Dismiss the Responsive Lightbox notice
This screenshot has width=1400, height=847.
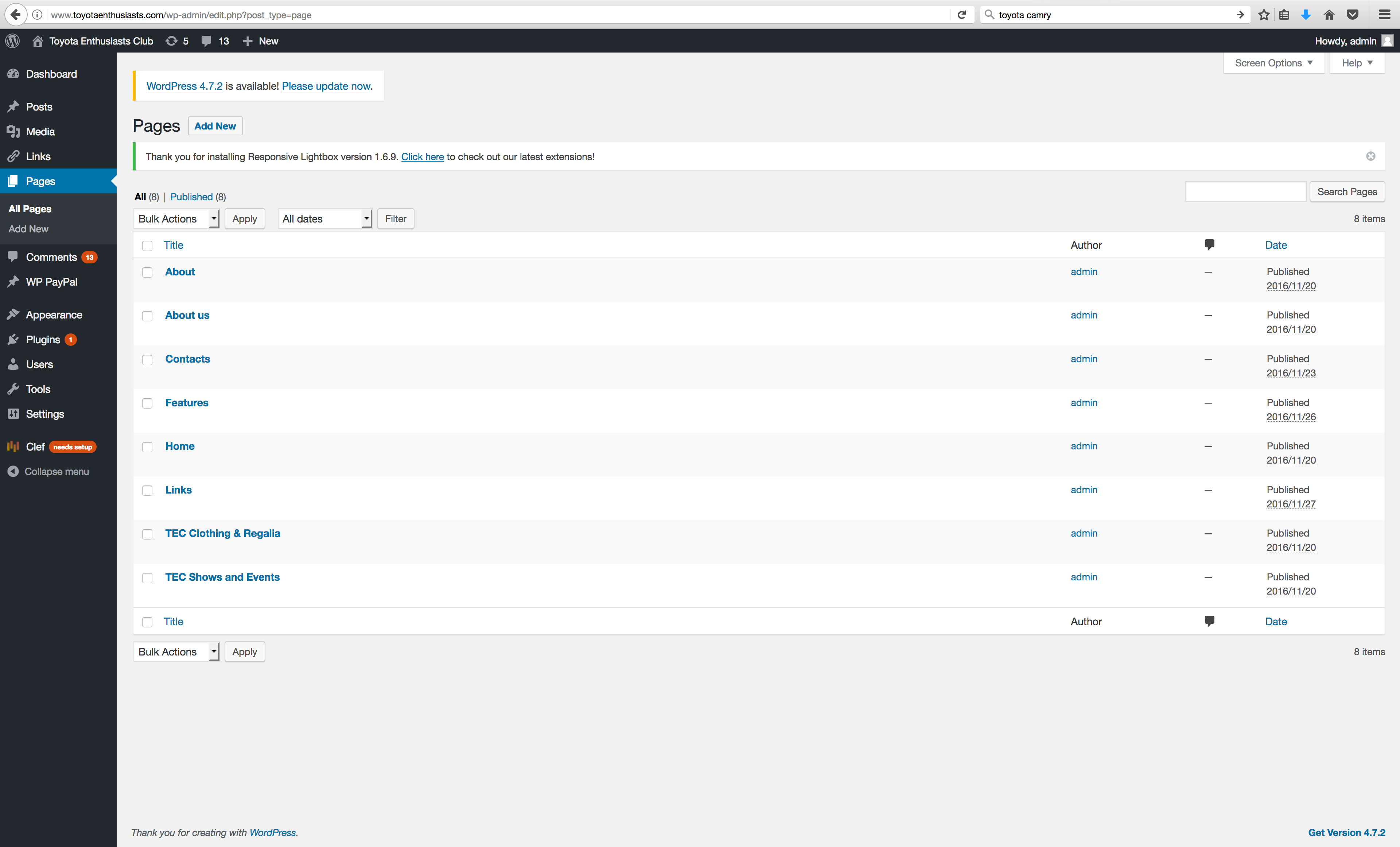click(x=1370, y=156)
